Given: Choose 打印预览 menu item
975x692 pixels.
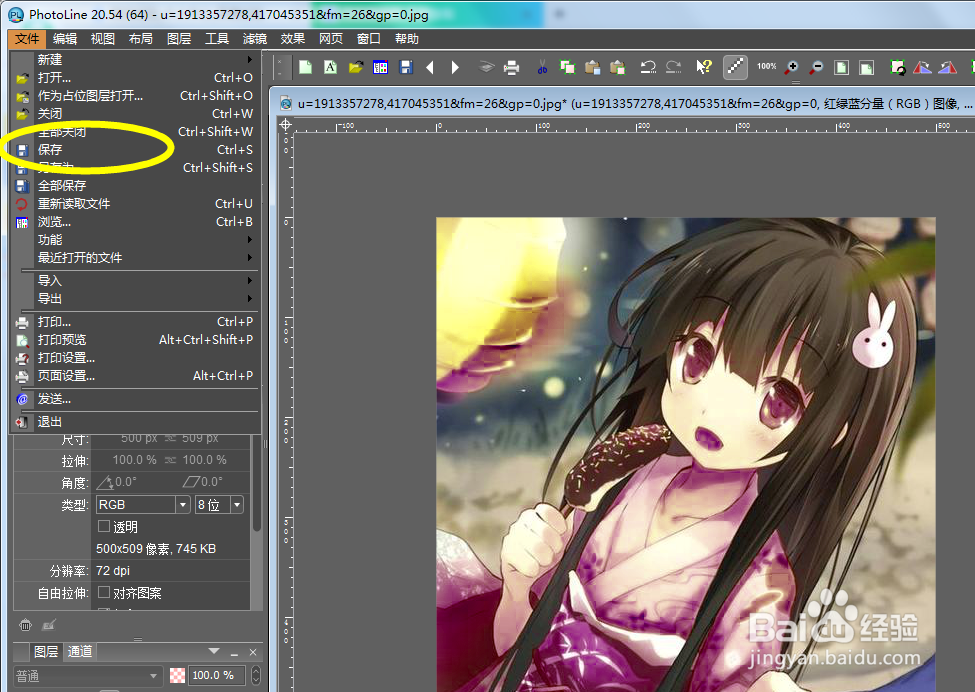Looking at the screenshot, I should click(x=135, y=339).
